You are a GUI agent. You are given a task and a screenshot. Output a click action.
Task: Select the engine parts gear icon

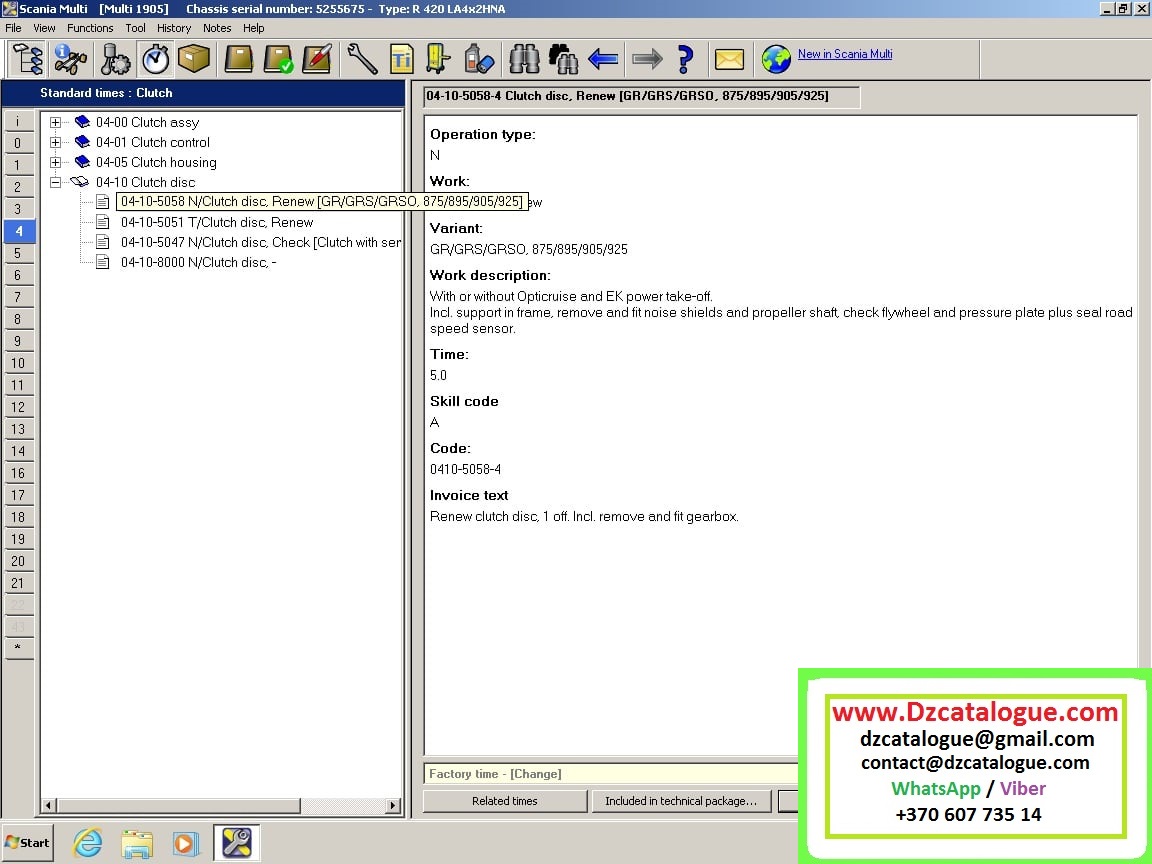coord(114,60)
